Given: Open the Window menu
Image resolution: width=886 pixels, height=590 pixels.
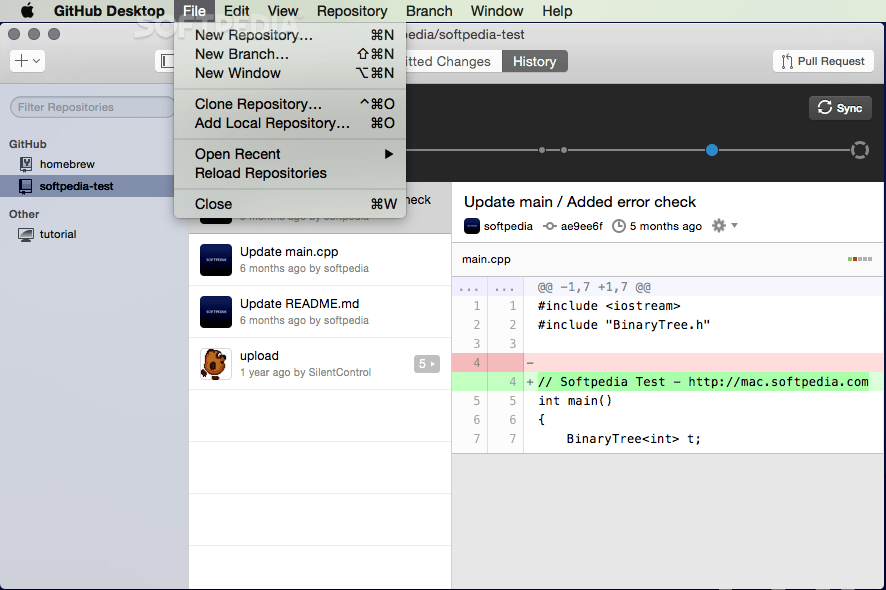Looking at the screenshot, I should pos(497,11).
